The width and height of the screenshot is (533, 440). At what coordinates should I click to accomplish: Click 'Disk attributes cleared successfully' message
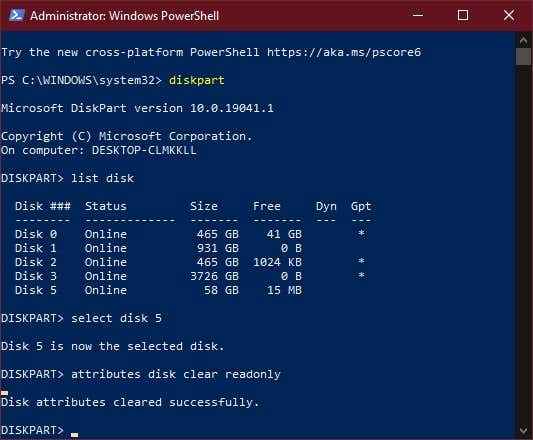click(x=130, y=402)
